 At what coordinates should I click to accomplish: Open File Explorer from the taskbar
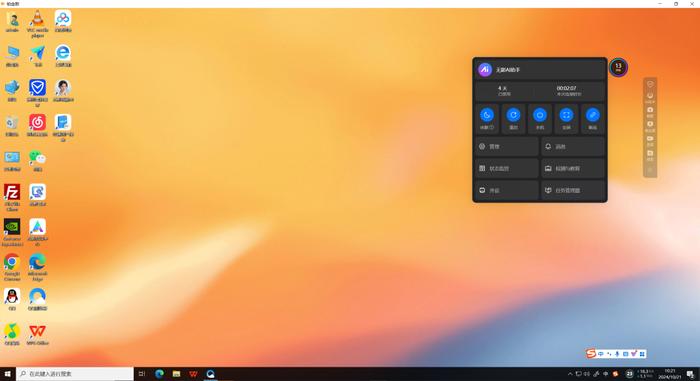click(176, 374)
